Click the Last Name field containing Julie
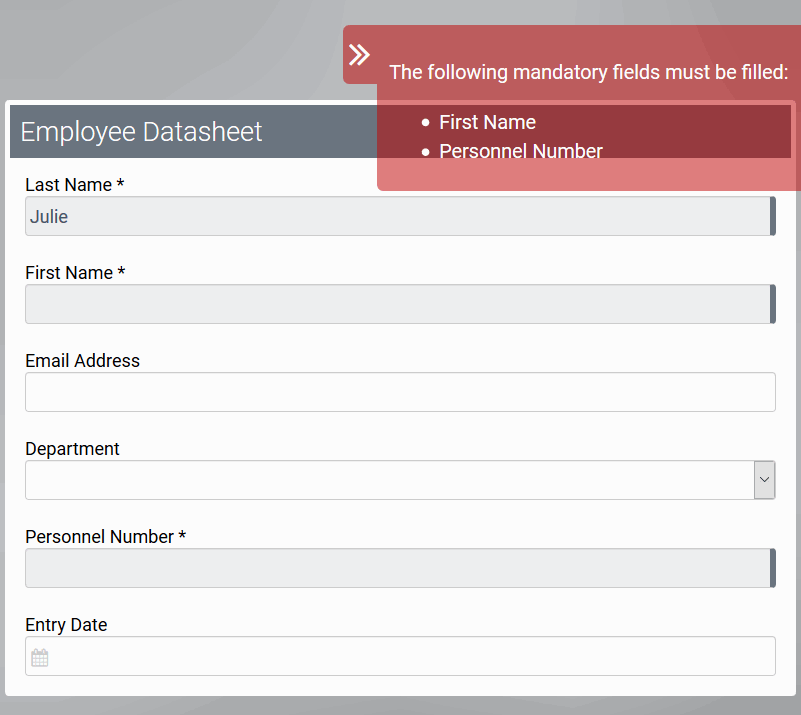Screen dimensions: 801x715 tap(400, 216)
